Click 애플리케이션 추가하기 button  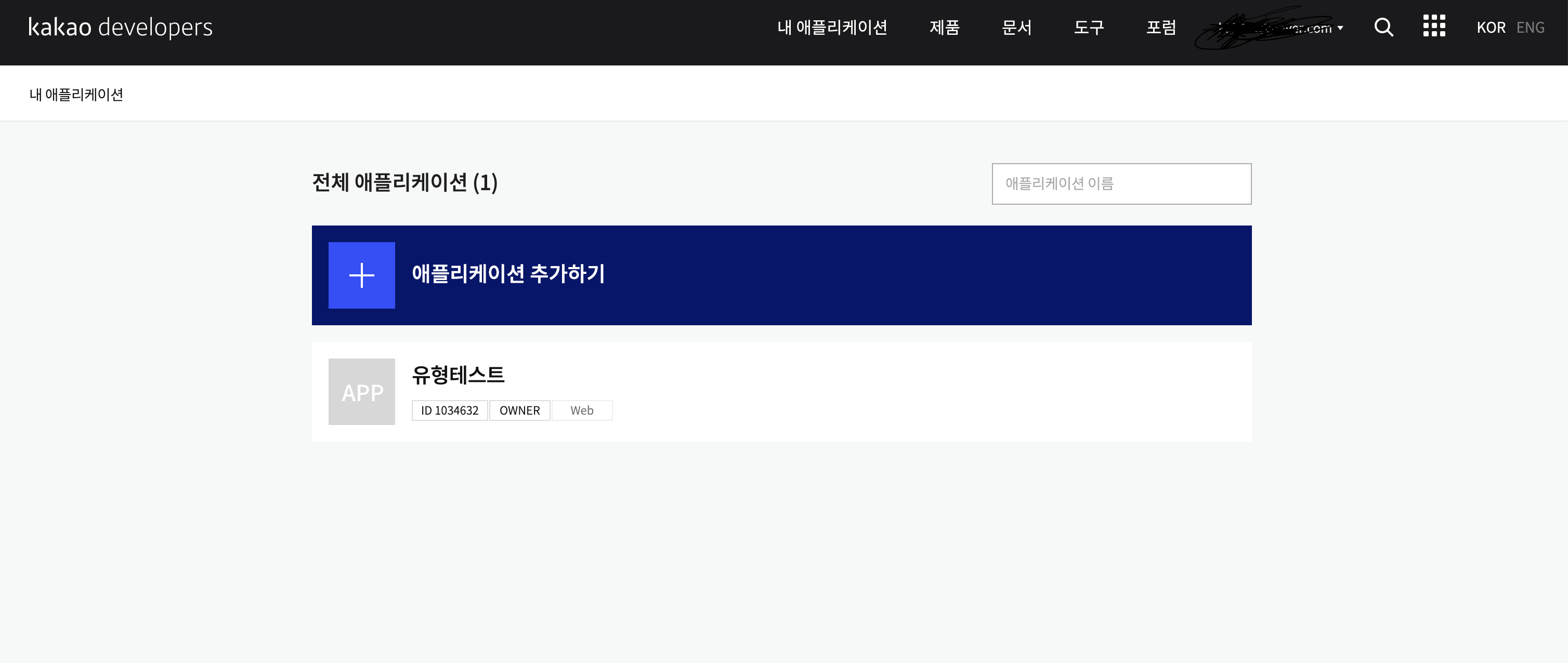click(x=508, y=274)
